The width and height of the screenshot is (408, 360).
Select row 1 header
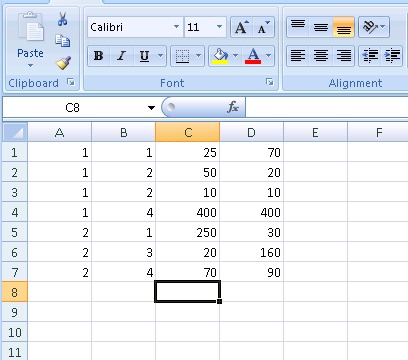click(x=15, y=152)
